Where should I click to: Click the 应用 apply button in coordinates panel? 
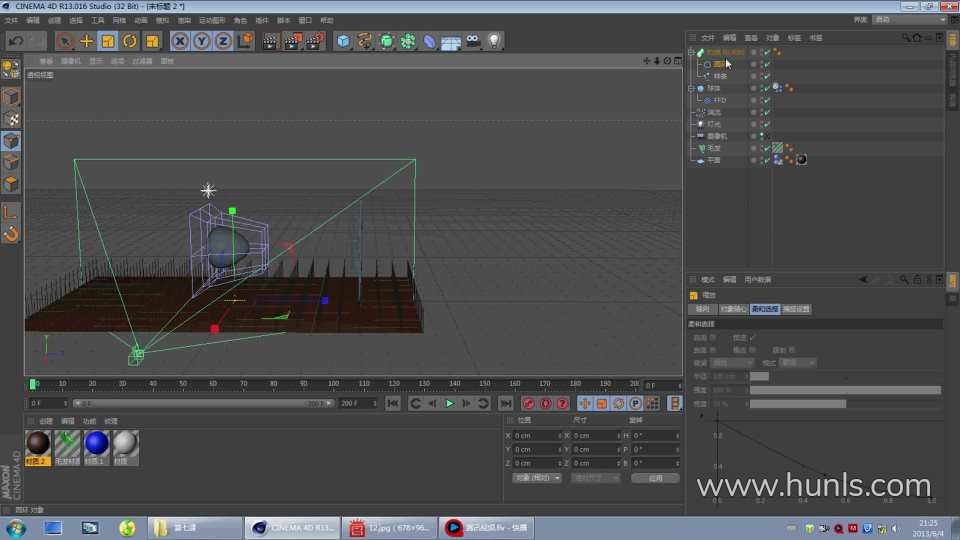[x=655, y=478]
